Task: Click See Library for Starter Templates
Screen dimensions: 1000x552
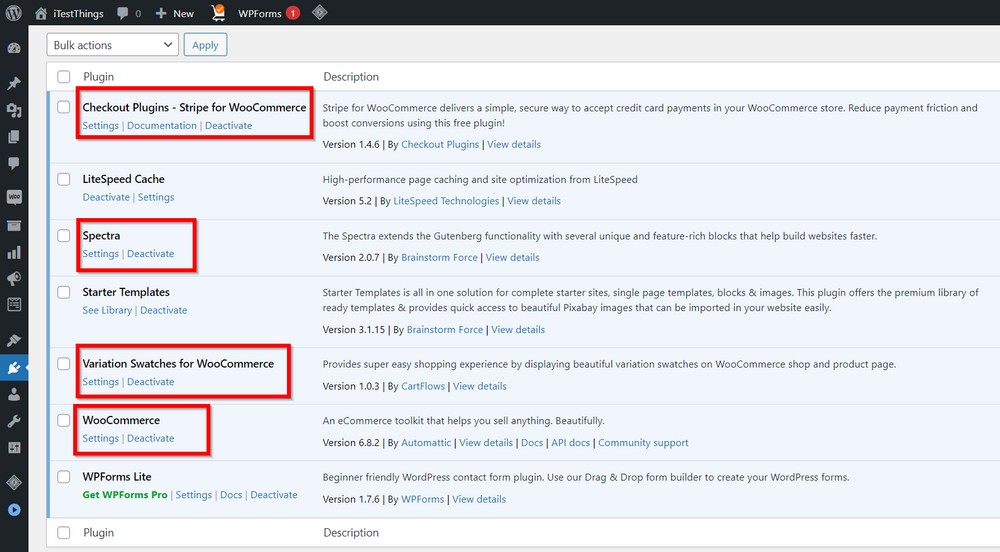Action: point(107,310)
